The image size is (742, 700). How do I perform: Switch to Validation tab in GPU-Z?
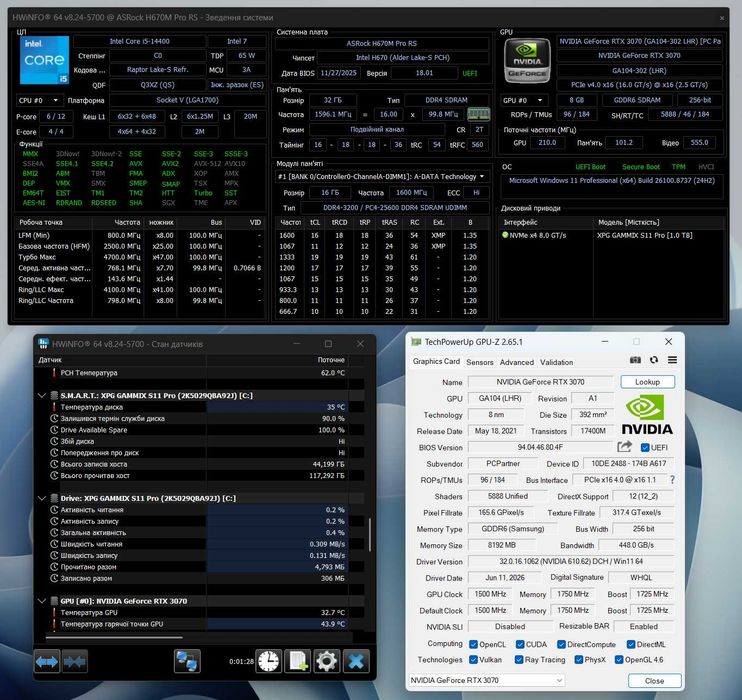(x=556, y=362)
